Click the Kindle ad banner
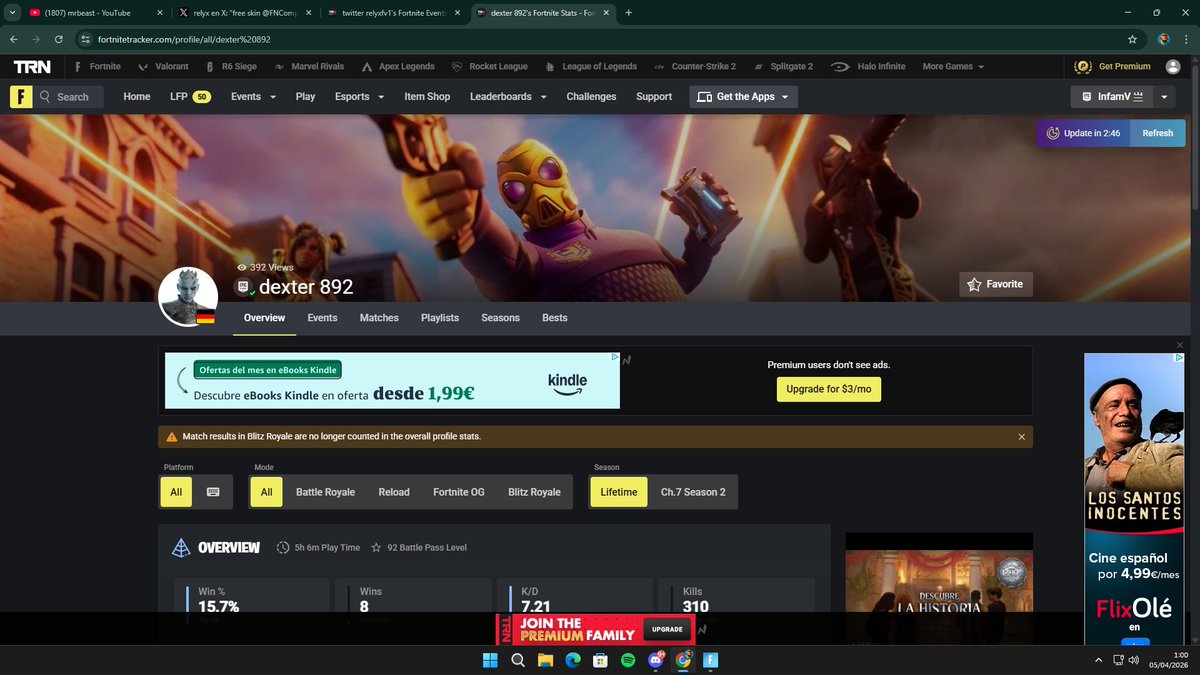 (x=392, y=380)
